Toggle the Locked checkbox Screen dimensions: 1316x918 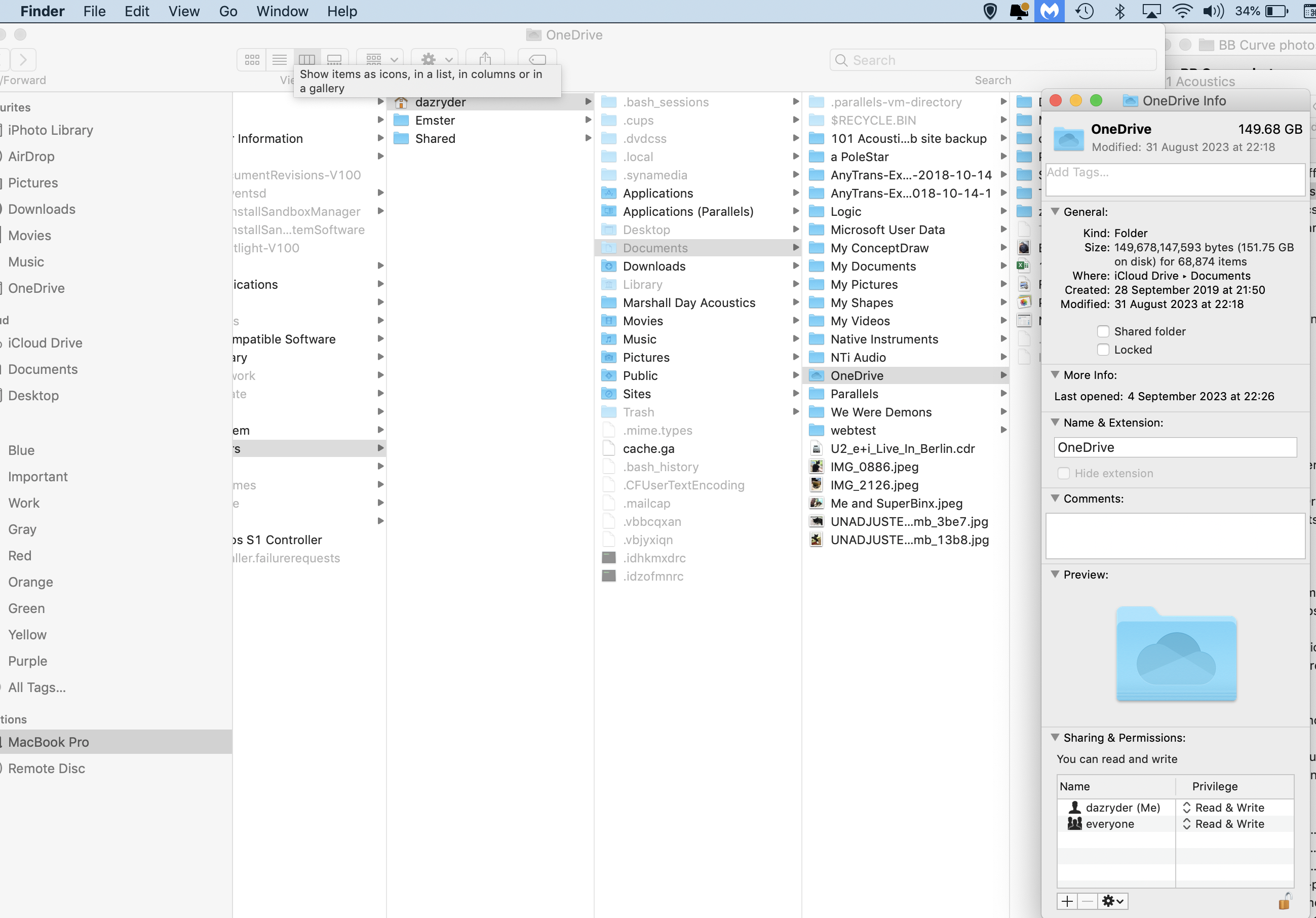pyautogui.click(x=1103, y=350)
